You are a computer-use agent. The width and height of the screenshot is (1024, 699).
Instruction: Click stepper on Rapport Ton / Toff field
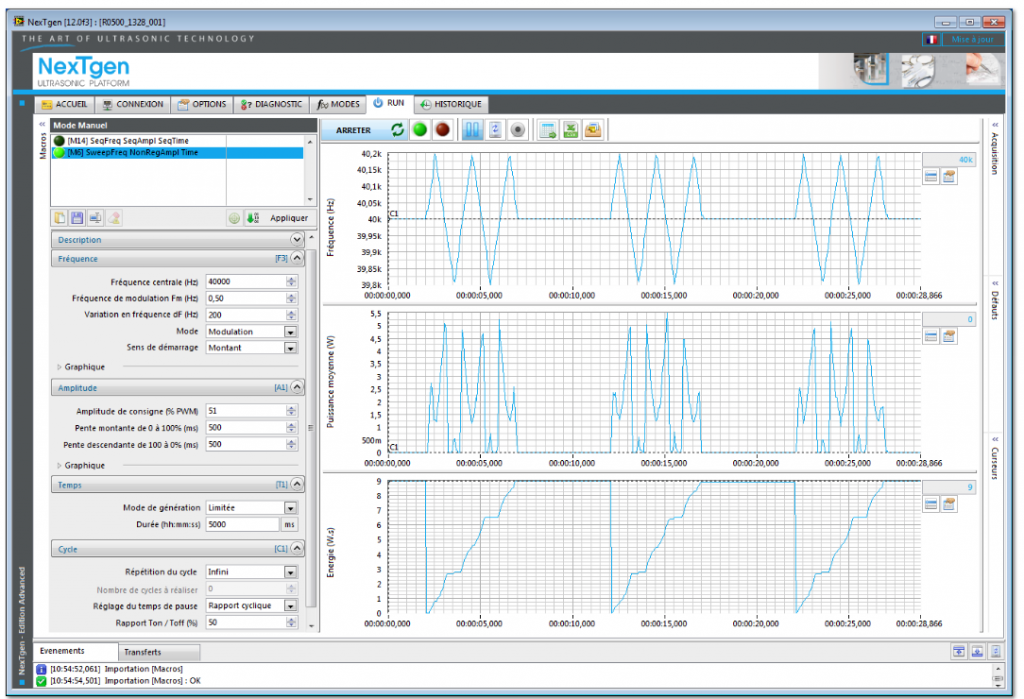[x=291, y=623]
